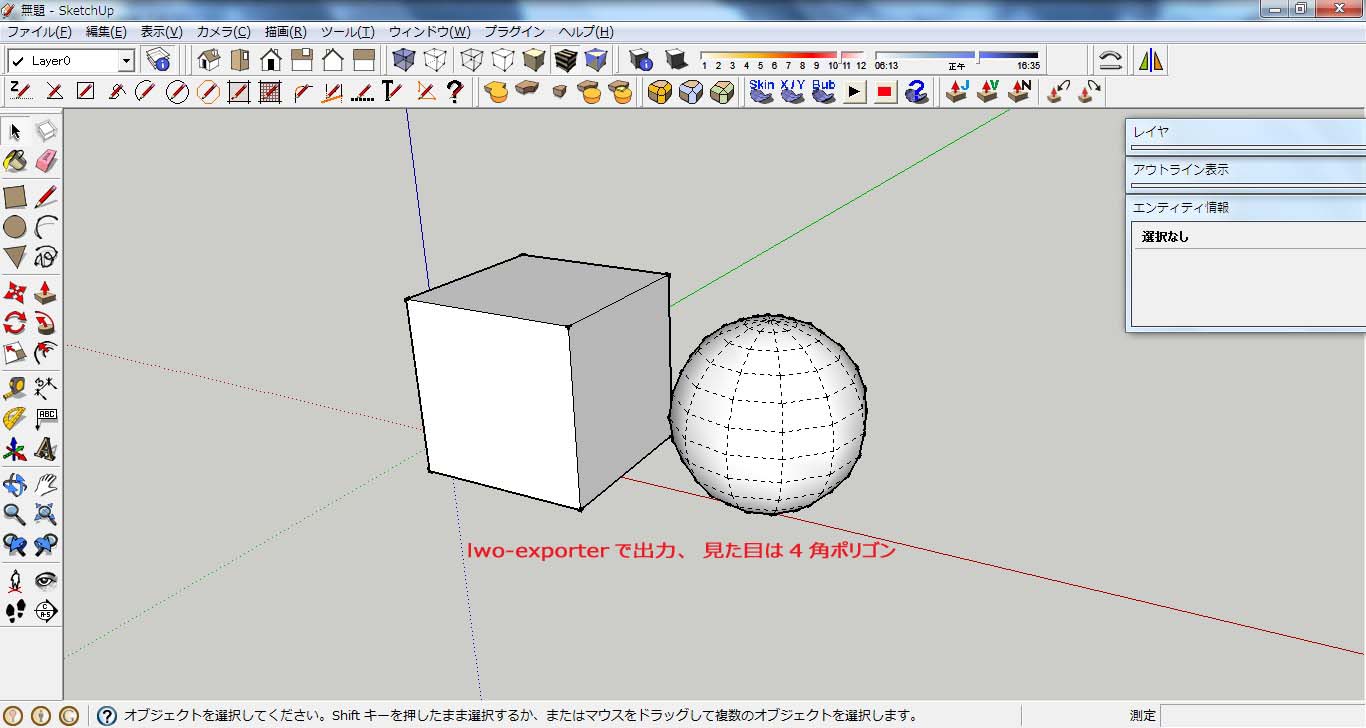1366x728 pixels.
Task: Collapse the エンティティ情報 panel
Action: coord(1246,207)
